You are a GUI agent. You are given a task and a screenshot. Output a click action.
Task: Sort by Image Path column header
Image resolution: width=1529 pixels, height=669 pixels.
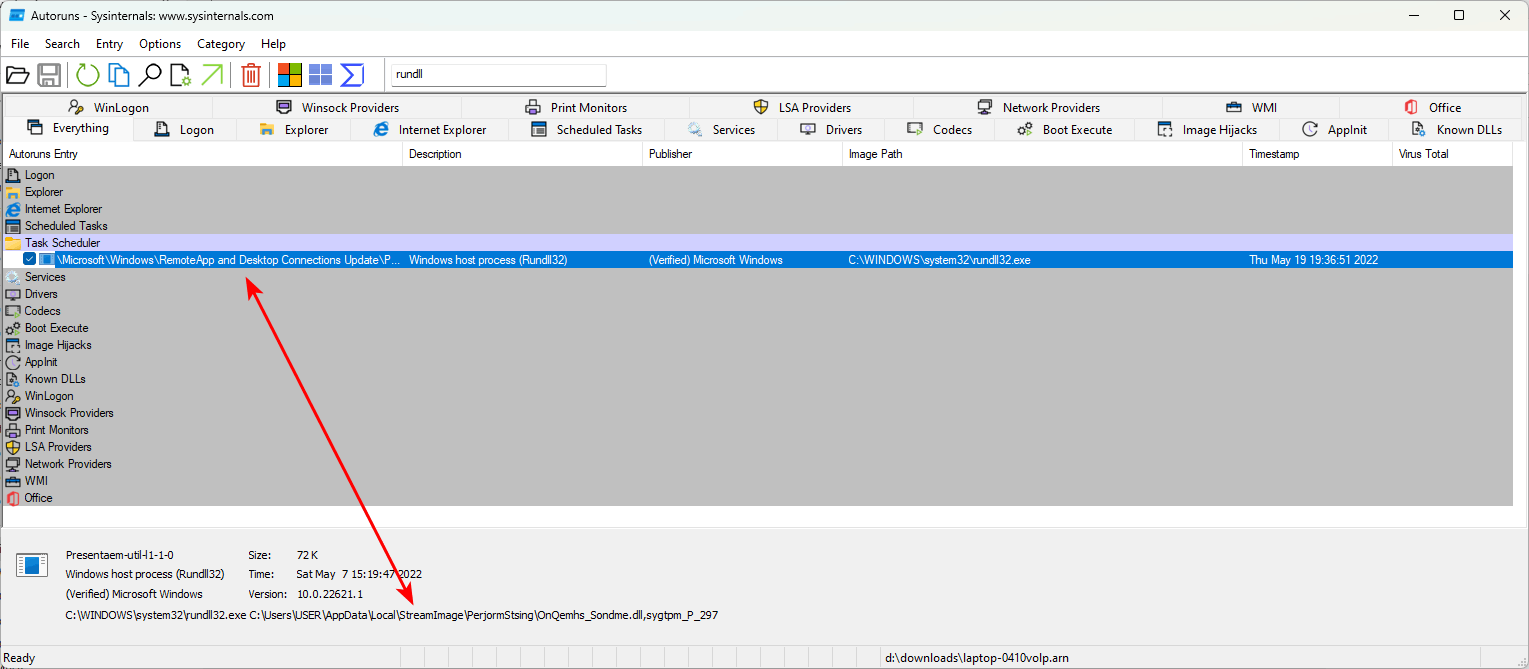point(1043,154)
